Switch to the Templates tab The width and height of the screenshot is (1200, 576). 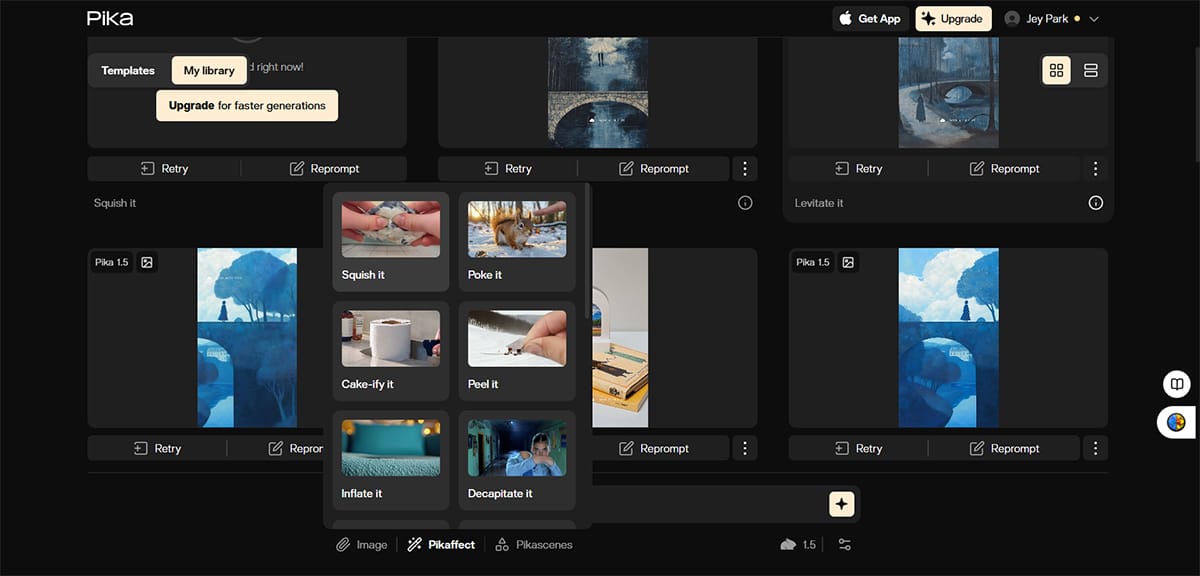coord(128,70)
